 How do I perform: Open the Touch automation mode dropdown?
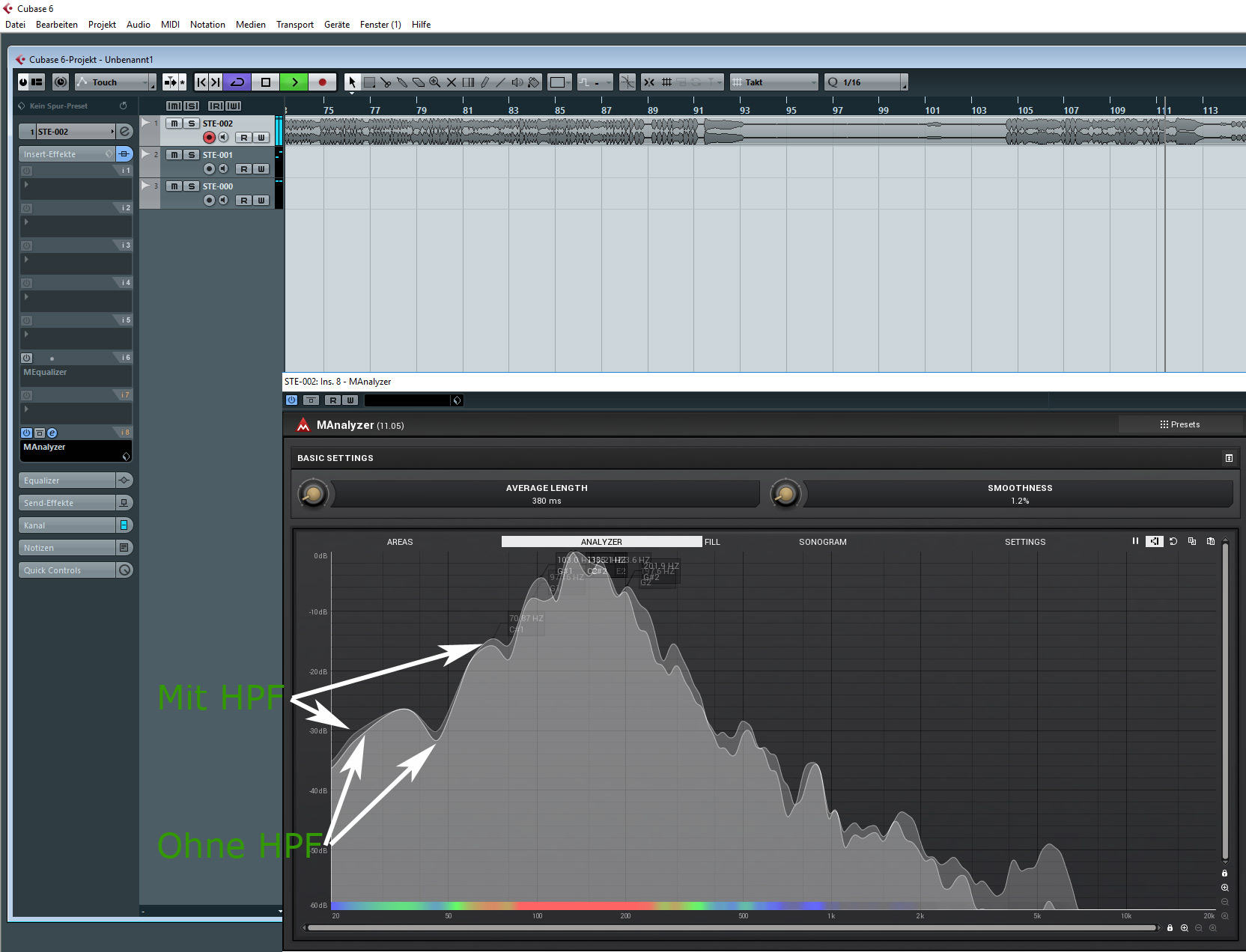click(x=115, y=82)
